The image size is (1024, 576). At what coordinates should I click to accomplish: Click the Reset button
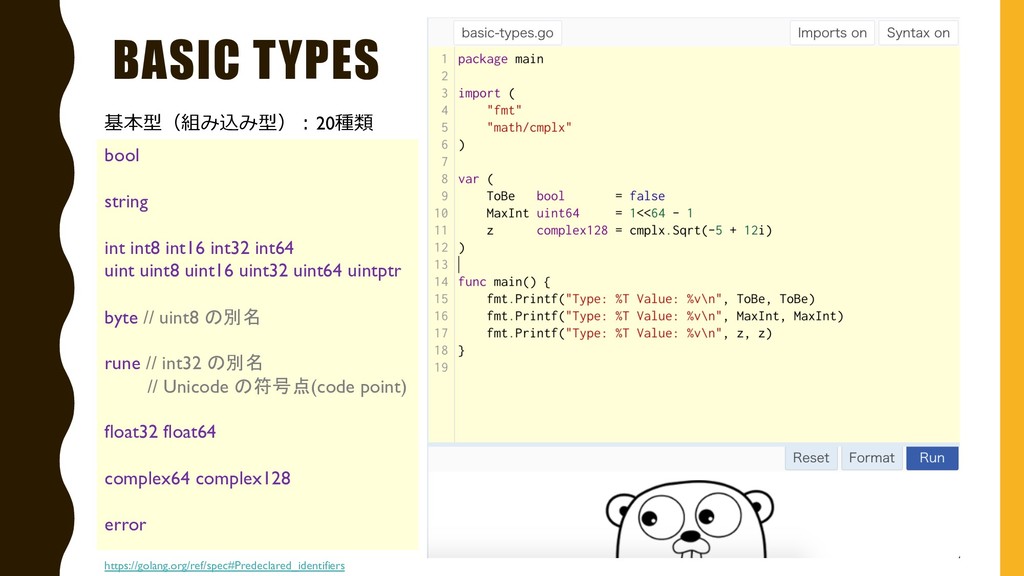click(x=811, y=458)
